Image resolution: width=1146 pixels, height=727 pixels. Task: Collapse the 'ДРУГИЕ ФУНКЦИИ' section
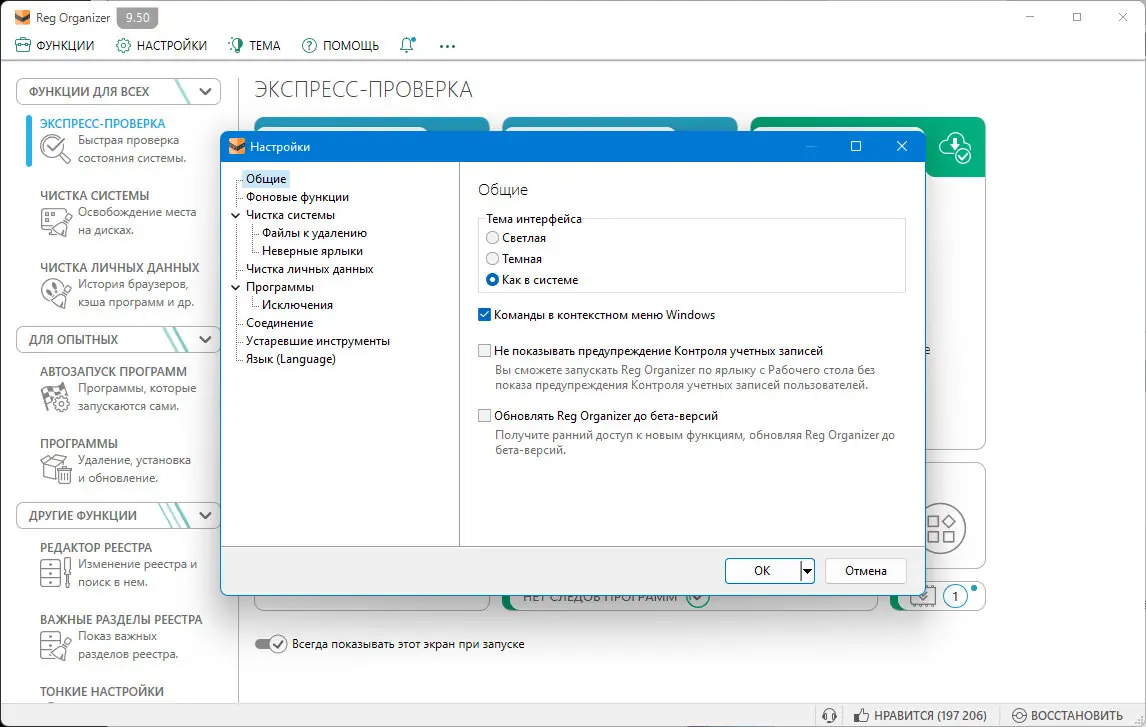(205, 515)
